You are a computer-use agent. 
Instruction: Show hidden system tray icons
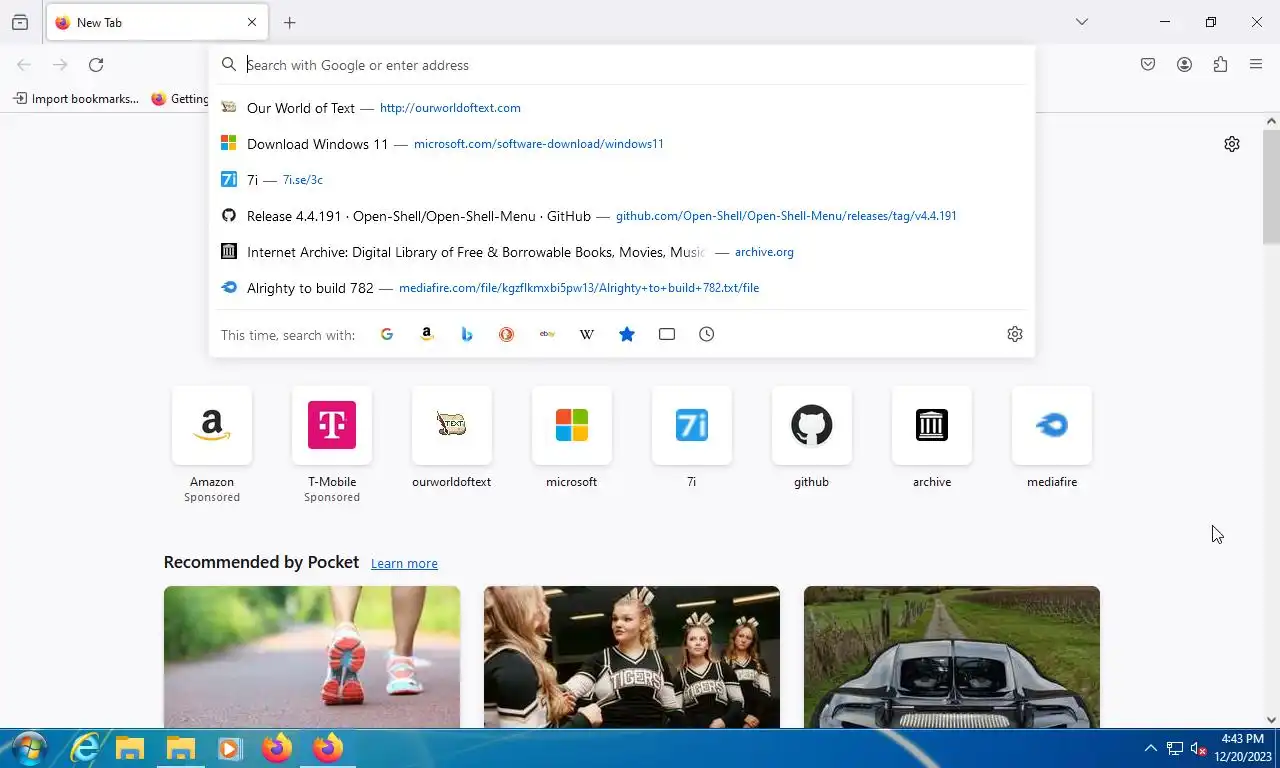(1150, 748)
